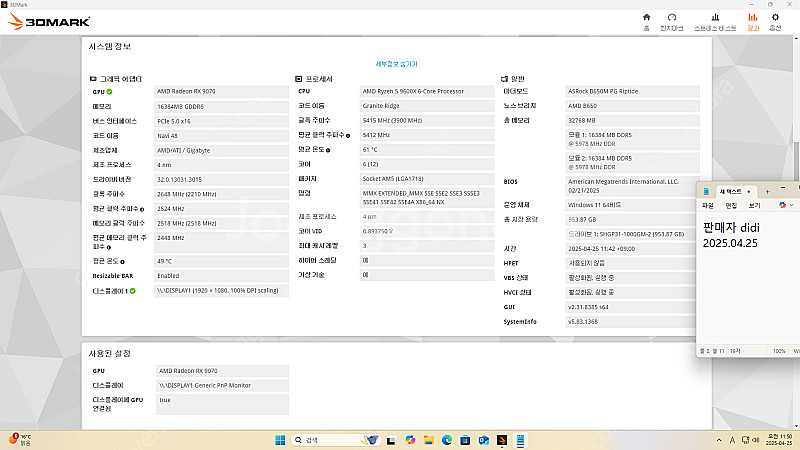The width and height of the screenshot is (800, 450).
Task: Add a new tab in Notepad
Action: click(767, 192)
